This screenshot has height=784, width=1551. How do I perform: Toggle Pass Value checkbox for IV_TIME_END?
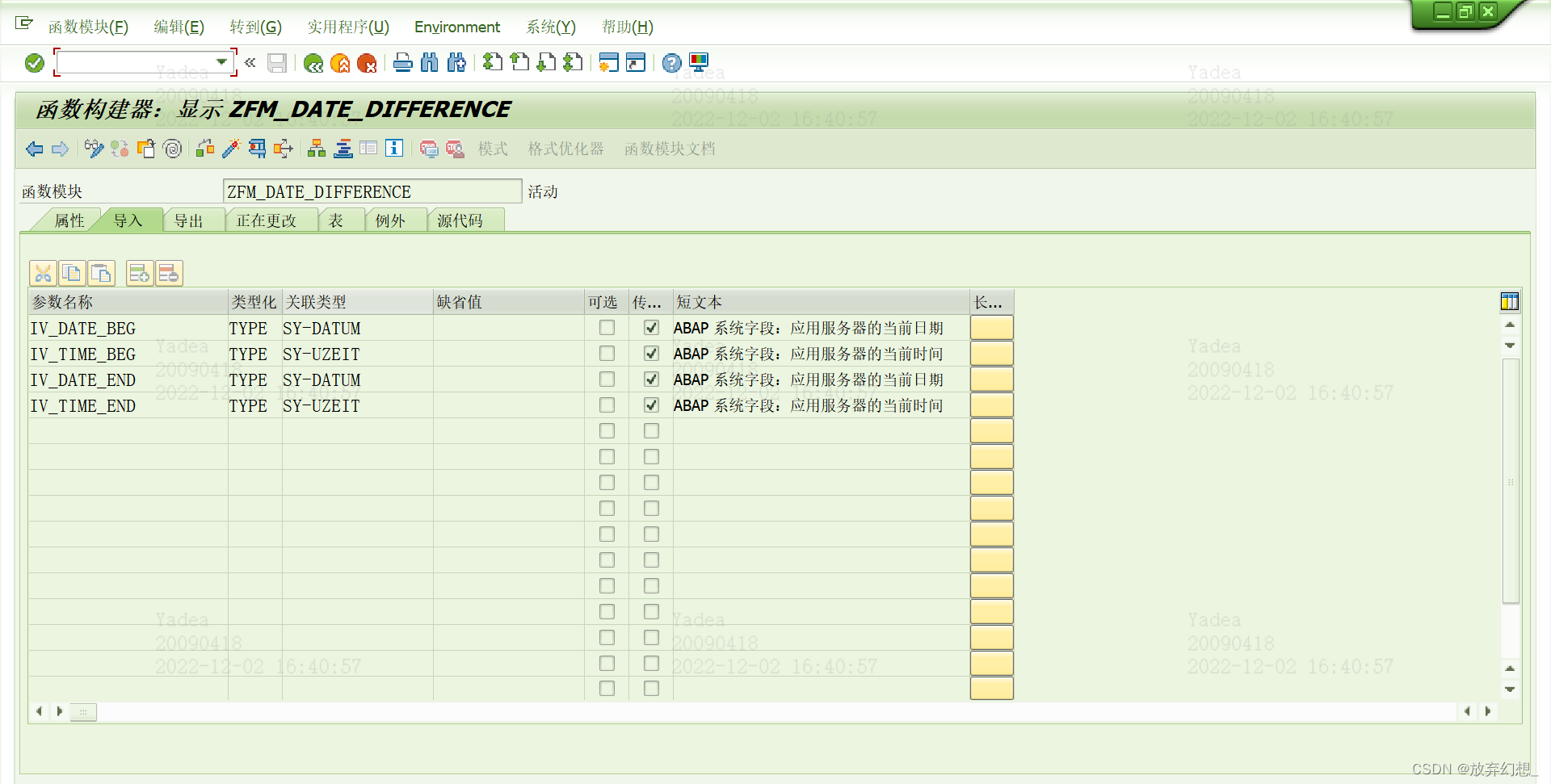(651, 405)
